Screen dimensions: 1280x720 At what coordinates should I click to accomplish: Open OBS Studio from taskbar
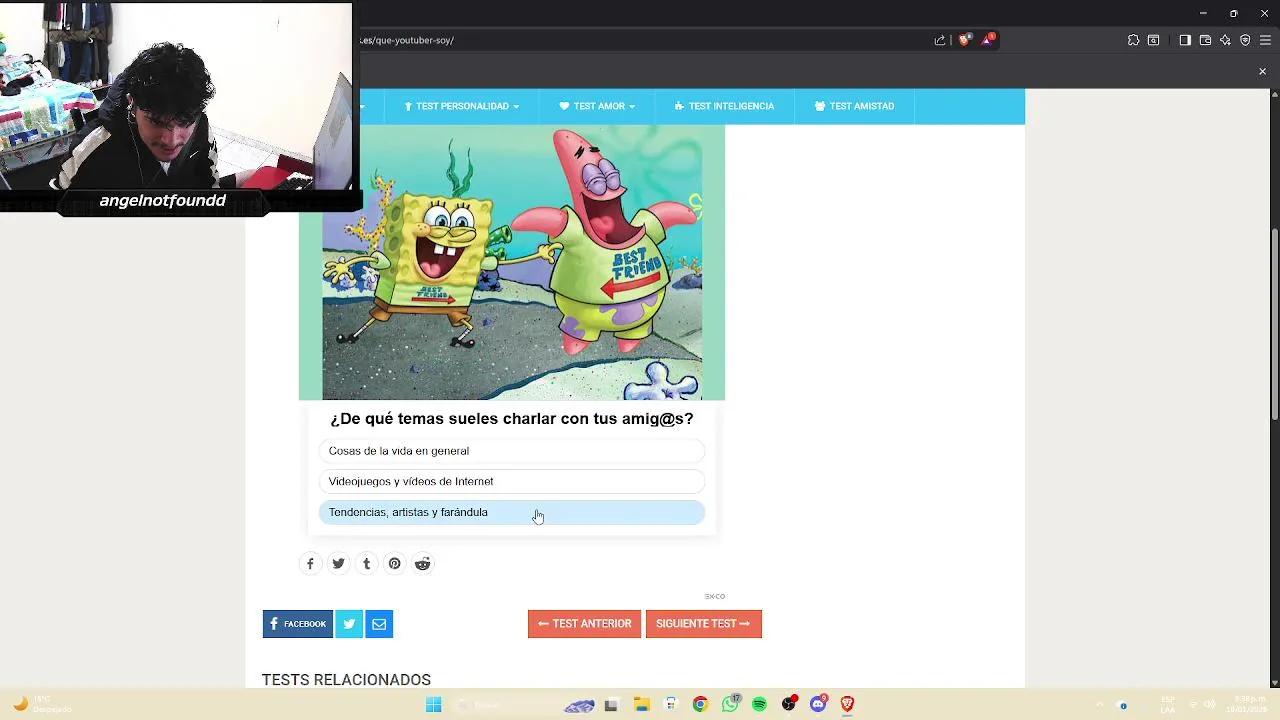point(789,705)
